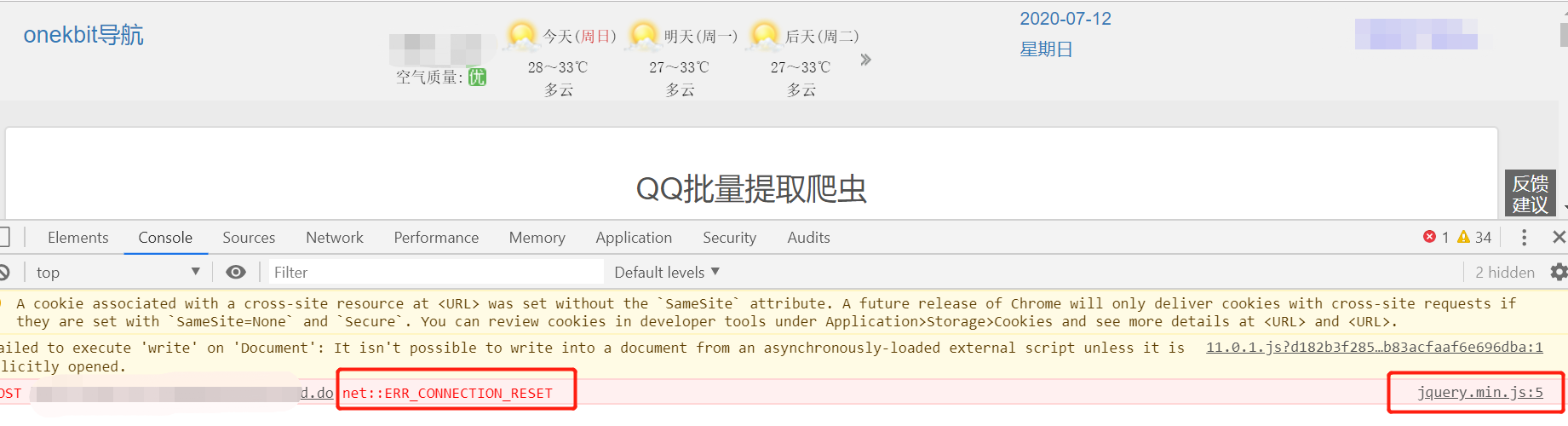The width and height of the screenshot is (1568, 426).
Task: Open the Sources tab
Action: tap(249, 238)
